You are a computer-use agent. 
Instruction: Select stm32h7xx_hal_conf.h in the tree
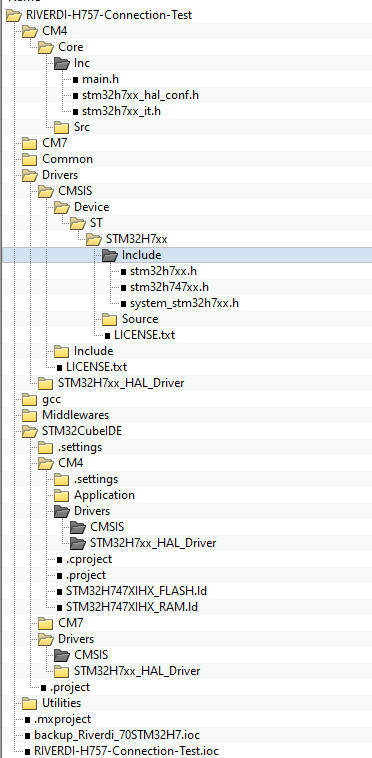point(140,95)
